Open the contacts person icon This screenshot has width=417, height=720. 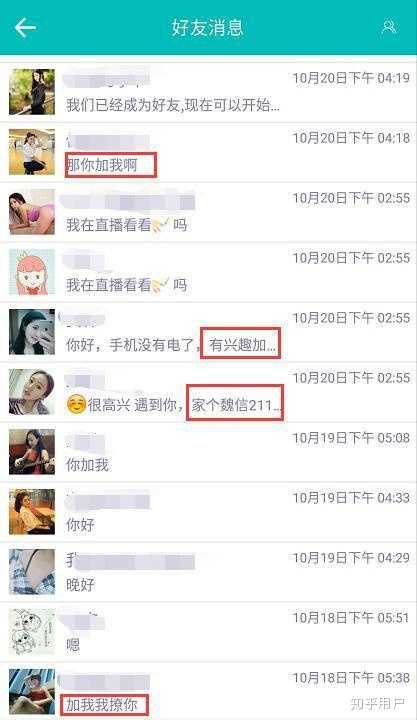point(389,27)
